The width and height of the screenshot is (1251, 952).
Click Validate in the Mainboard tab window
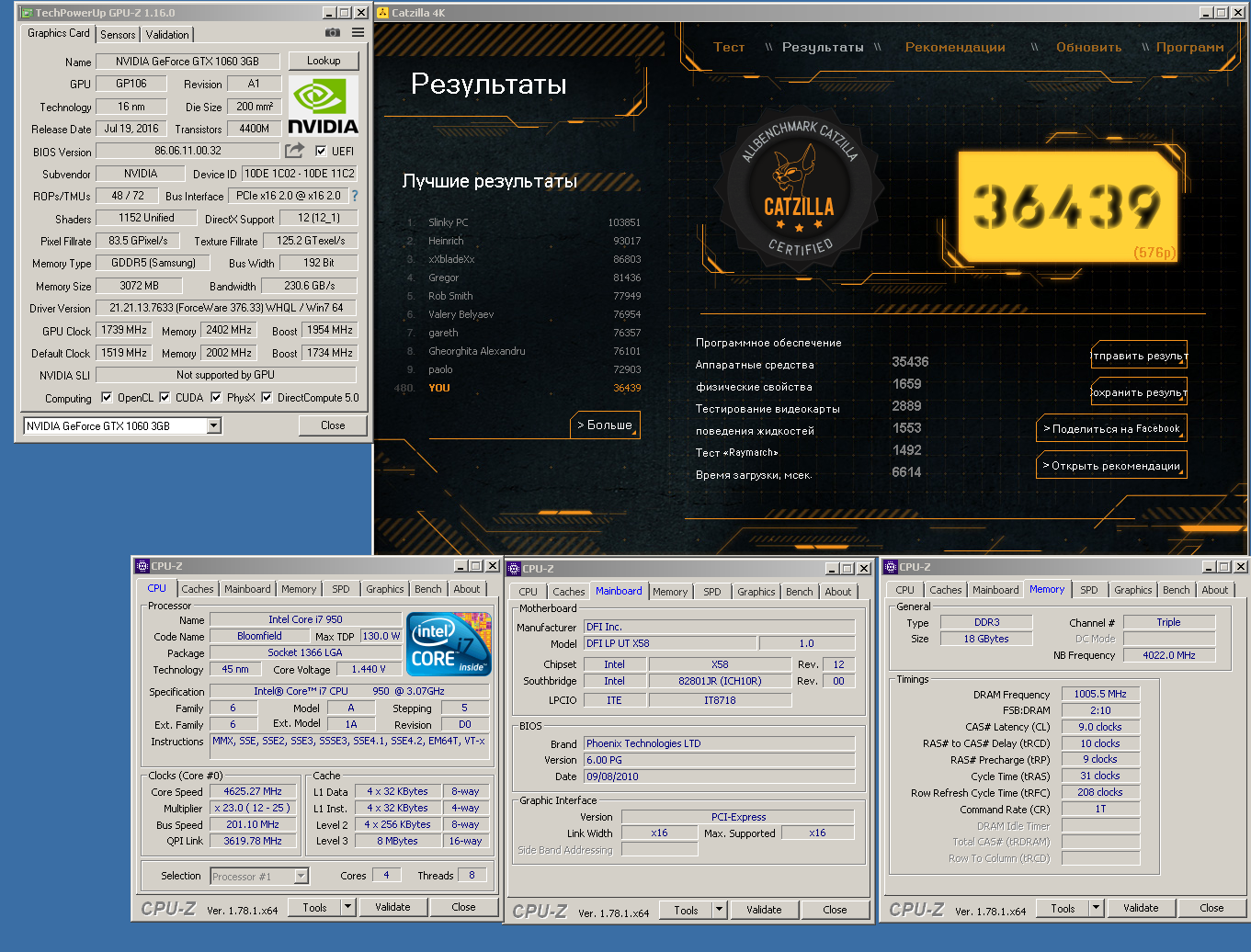[764, 910]
